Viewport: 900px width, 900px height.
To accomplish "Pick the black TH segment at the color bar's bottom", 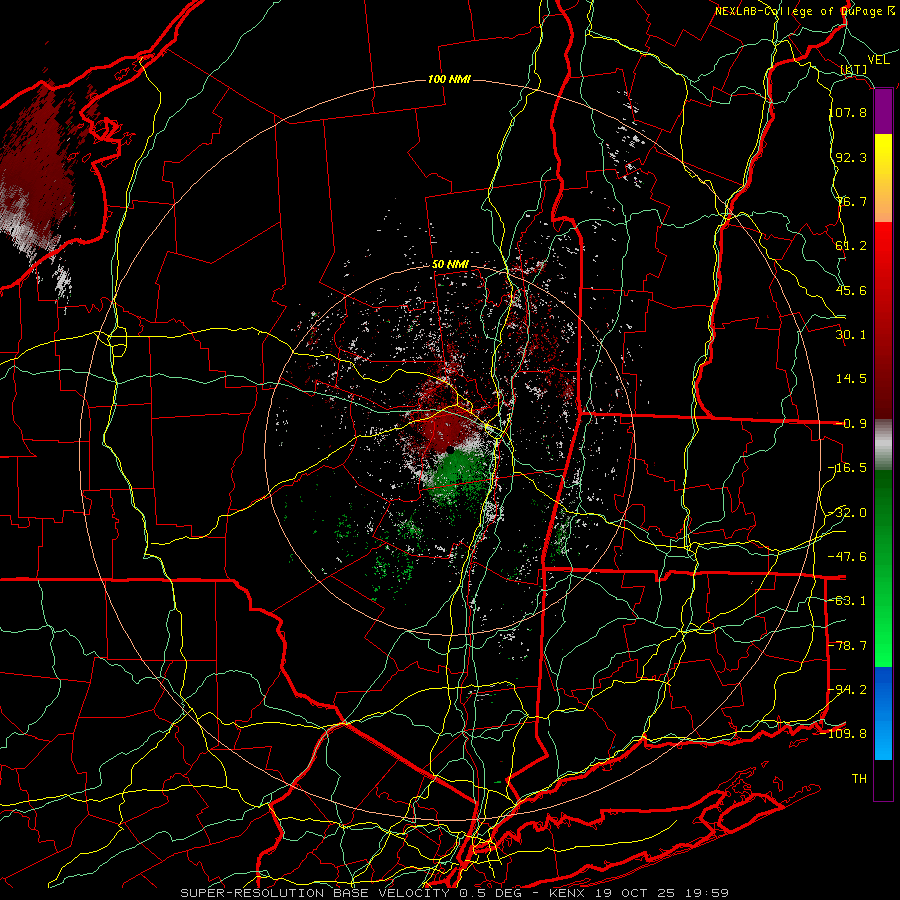I will point(883,779).
